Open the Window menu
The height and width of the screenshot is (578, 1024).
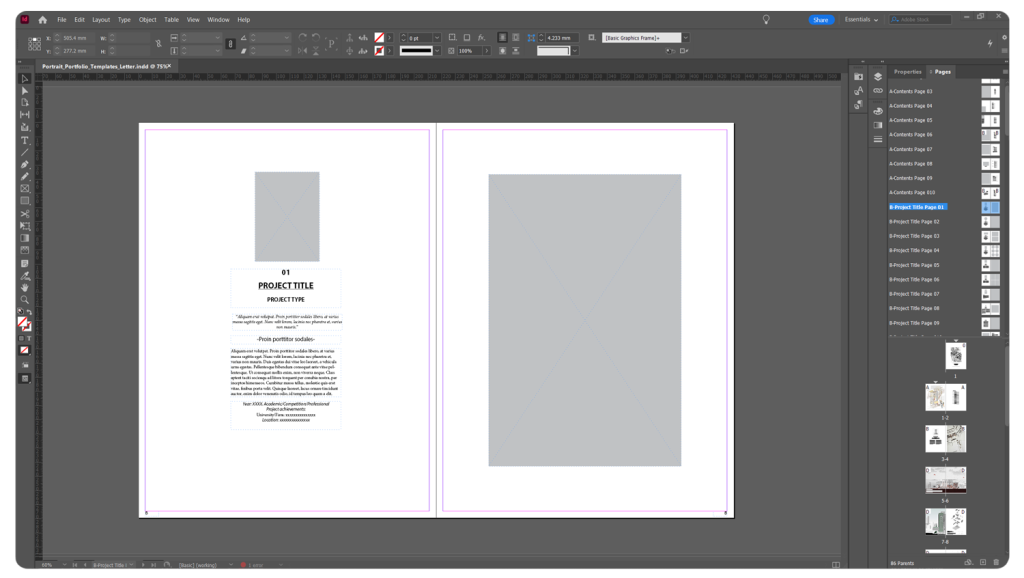pyautogui.click(x=218, y=20)
